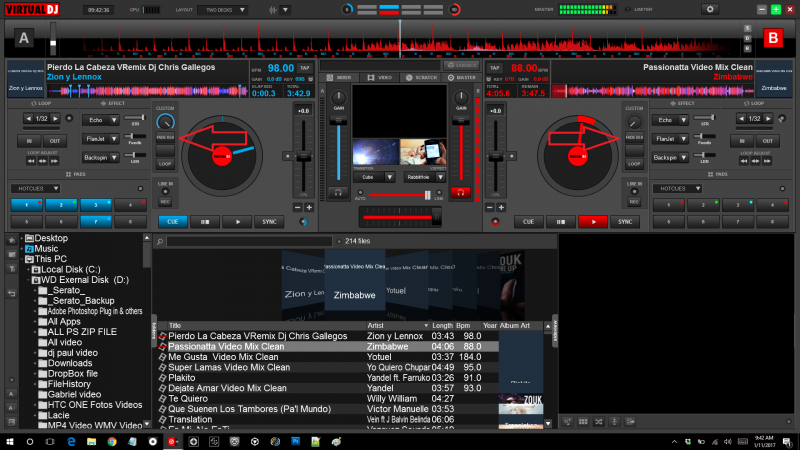Toggle deck B LINE IN round button
This screenshot has height=450, width=800.
[x=634, y=192]
